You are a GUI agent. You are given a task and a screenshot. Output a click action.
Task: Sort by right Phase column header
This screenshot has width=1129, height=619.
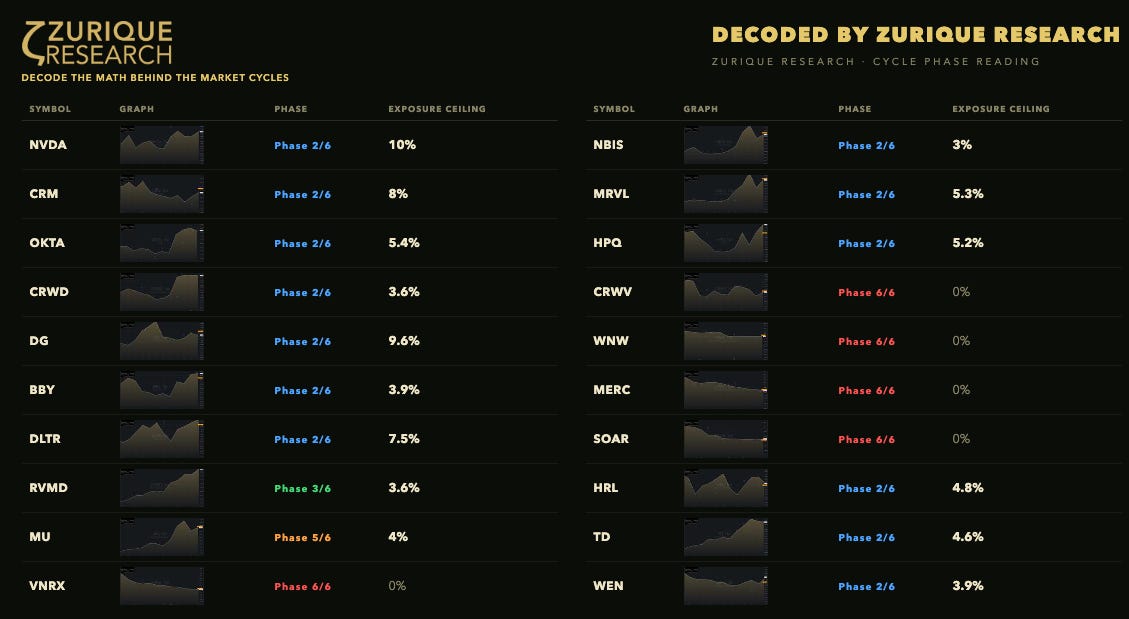[x=855, y=109]
